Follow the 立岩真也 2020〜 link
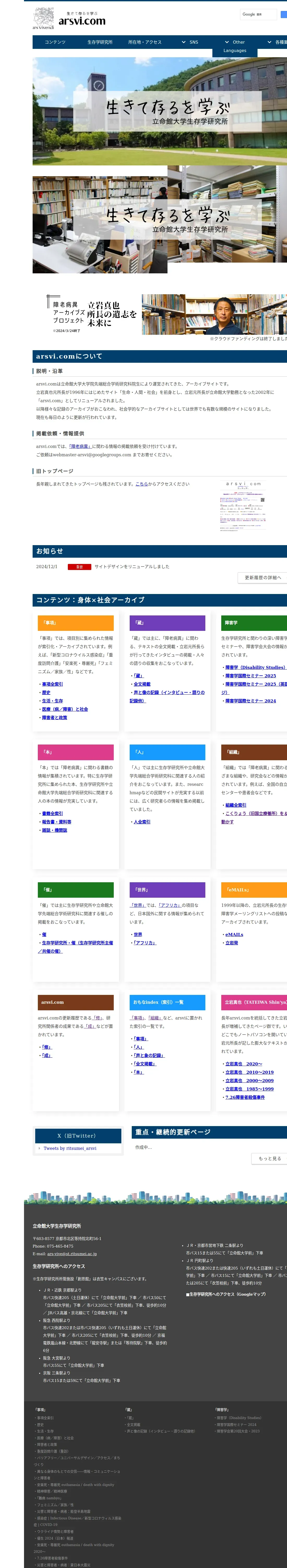The width and height of the screenshot is (287, 1568). (244, 1063)
